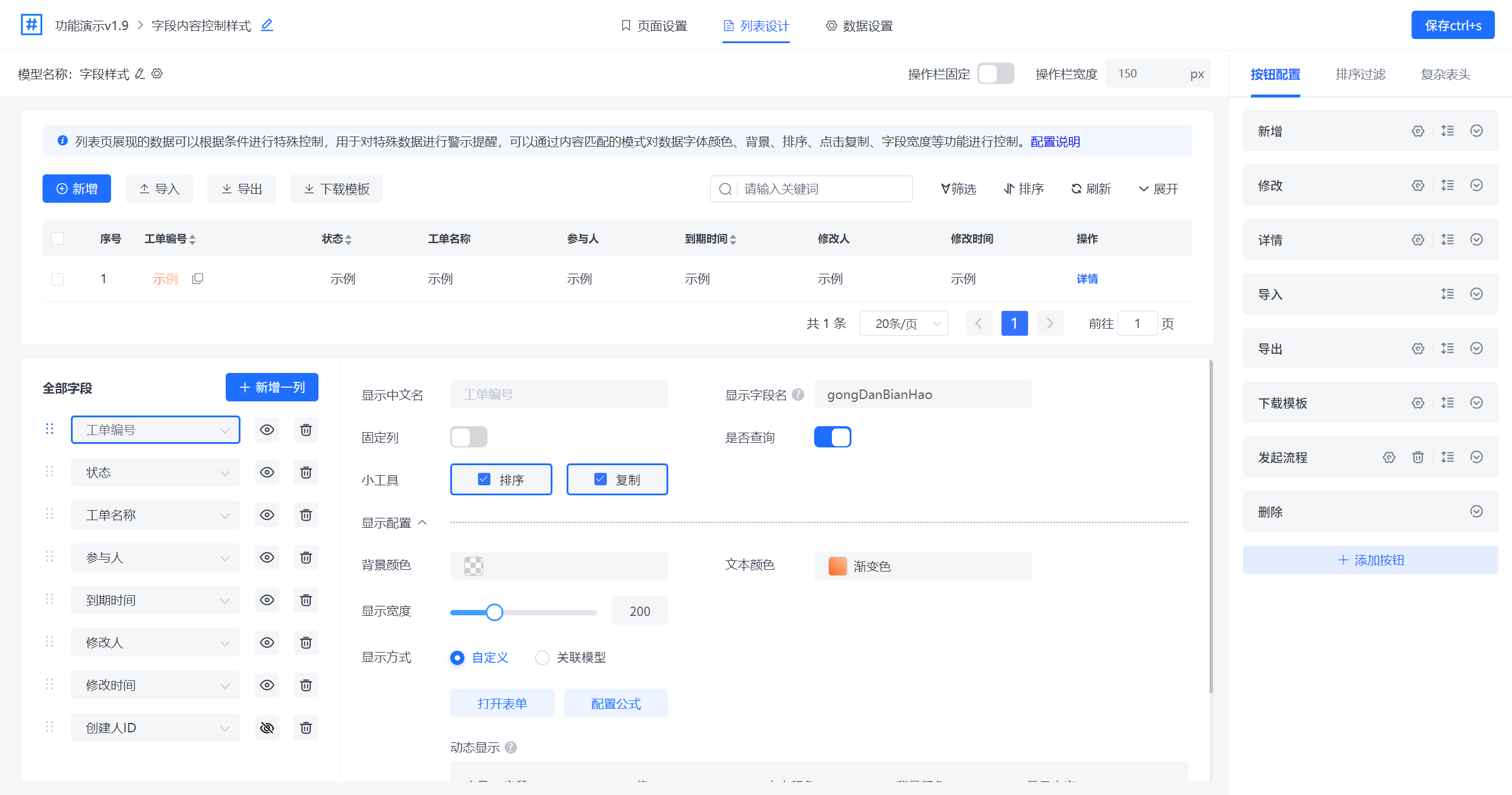Open the 参与人 field dropdown

[x=155, y=557]
